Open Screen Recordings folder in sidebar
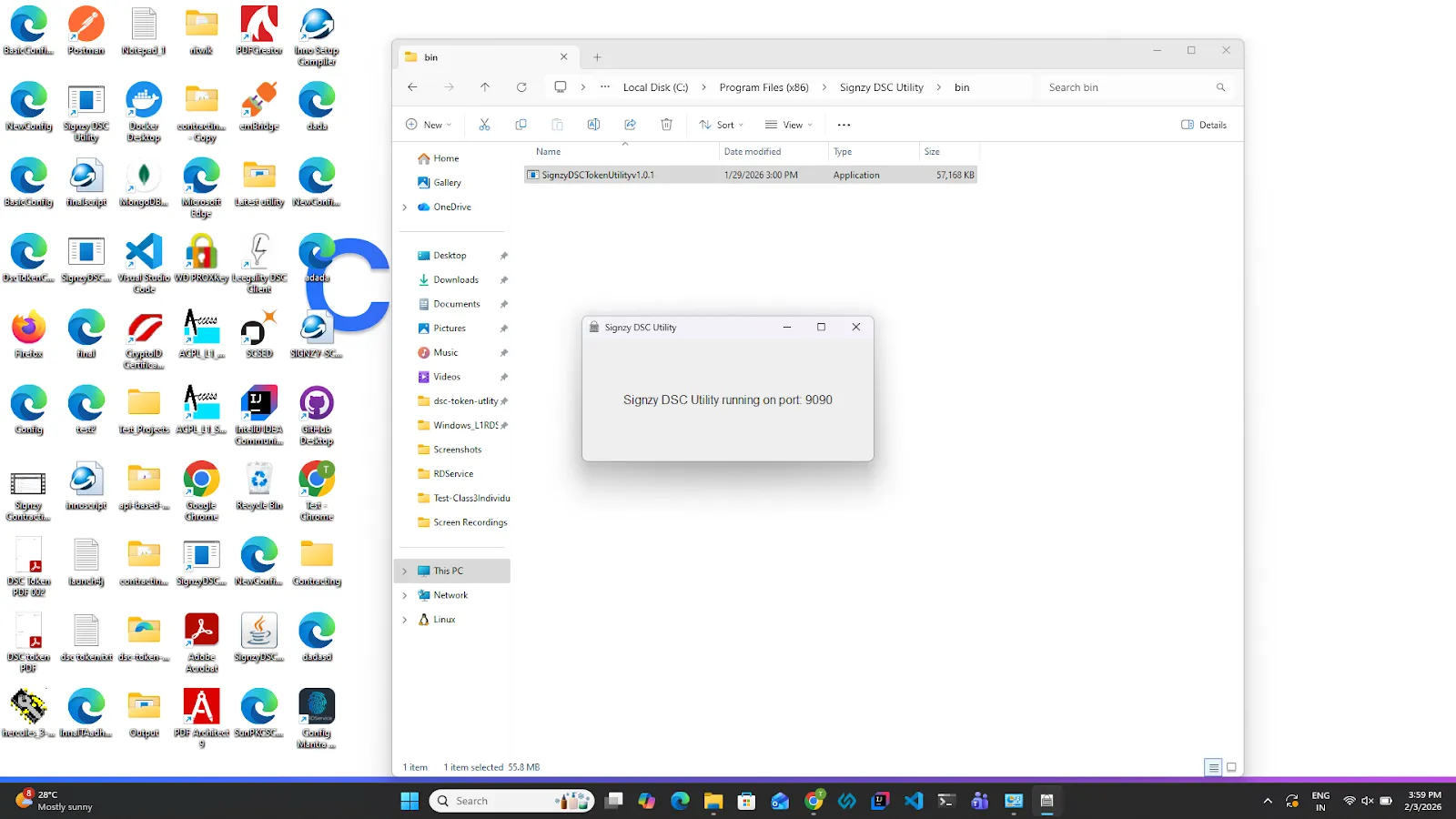The height and width of the screenshot is (819, 1456). click(462, 522)
